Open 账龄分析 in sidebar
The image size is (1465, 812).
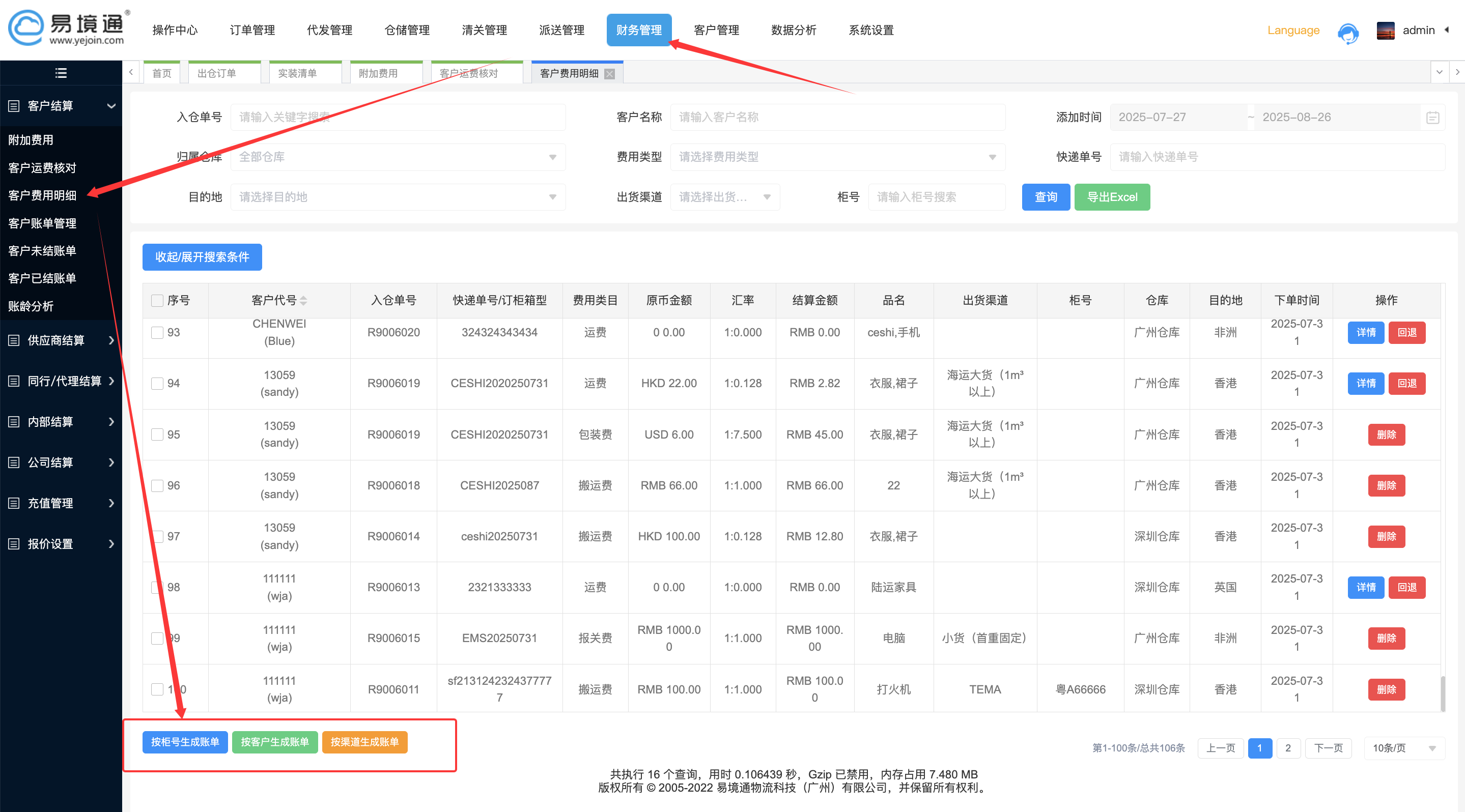31,306
